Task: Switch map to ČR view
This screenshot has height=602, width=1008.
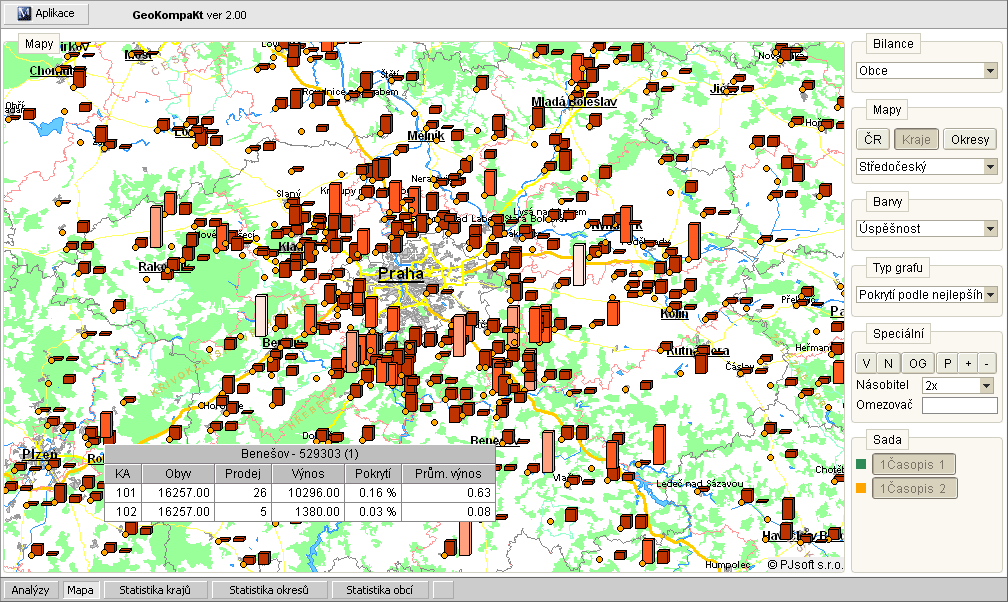Action: (x=873, y=140)
